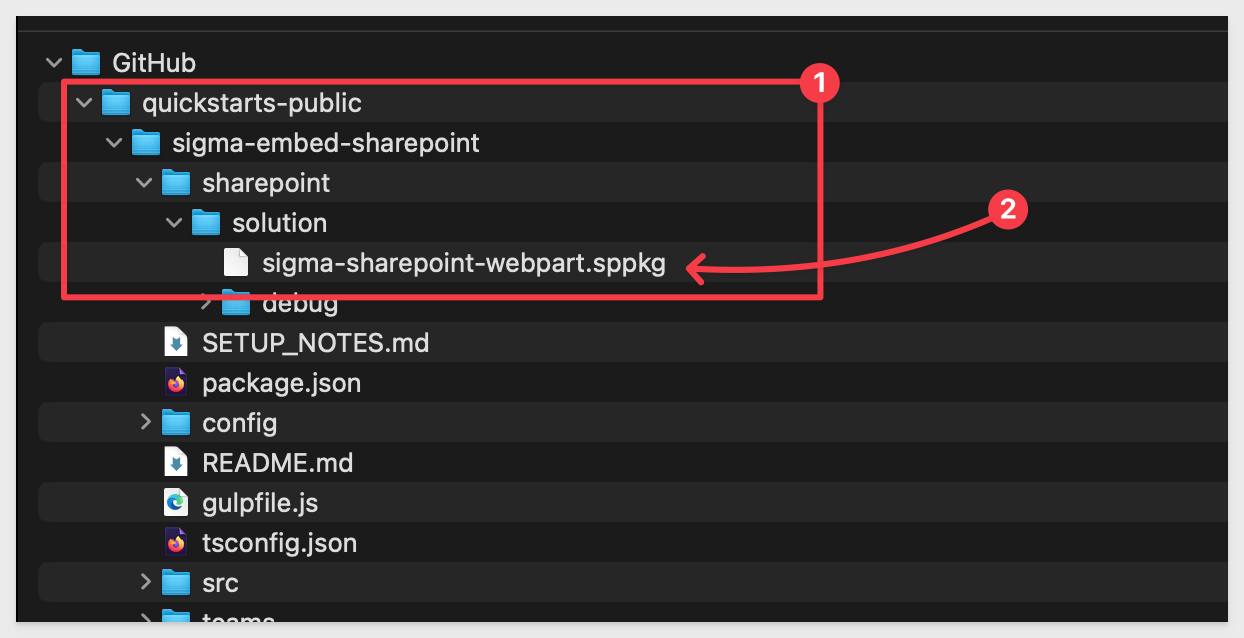Expand the src folder chevron

coord(145,582)
